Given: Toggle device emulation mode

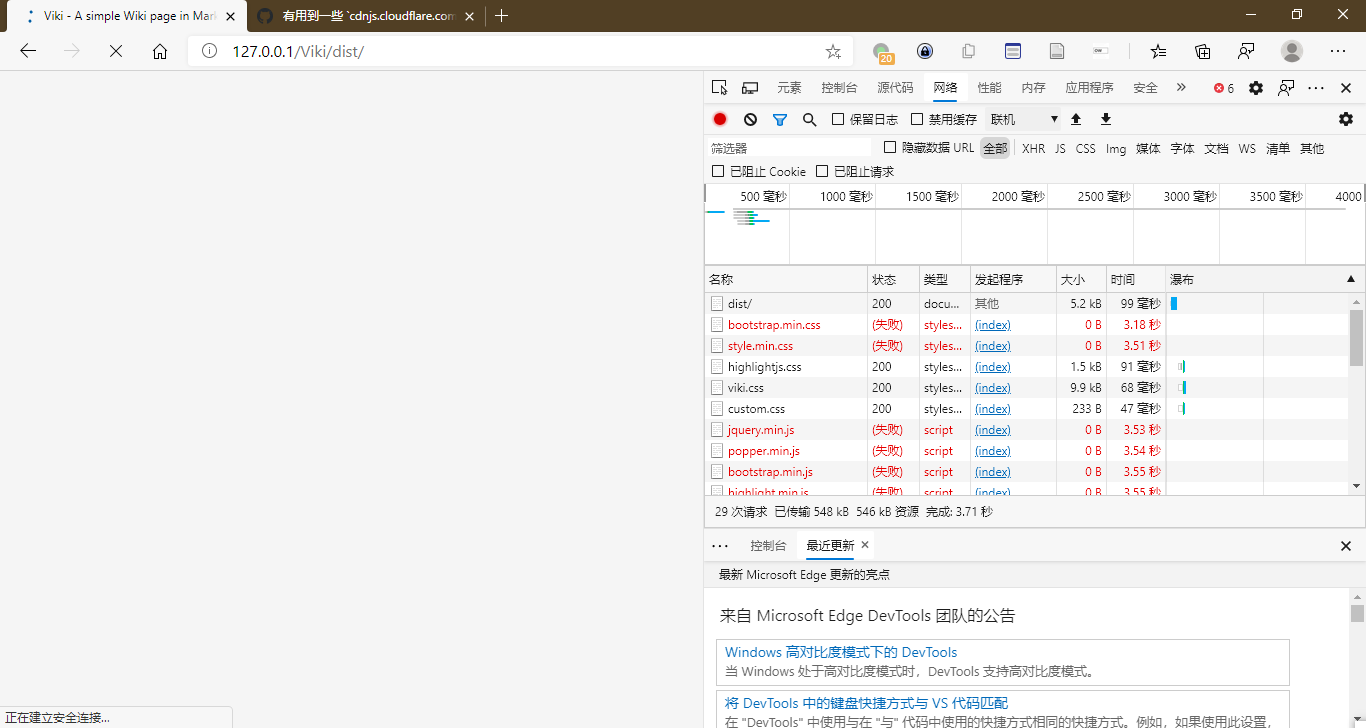Looking at the screenshot, I should (x=750, y=87).
